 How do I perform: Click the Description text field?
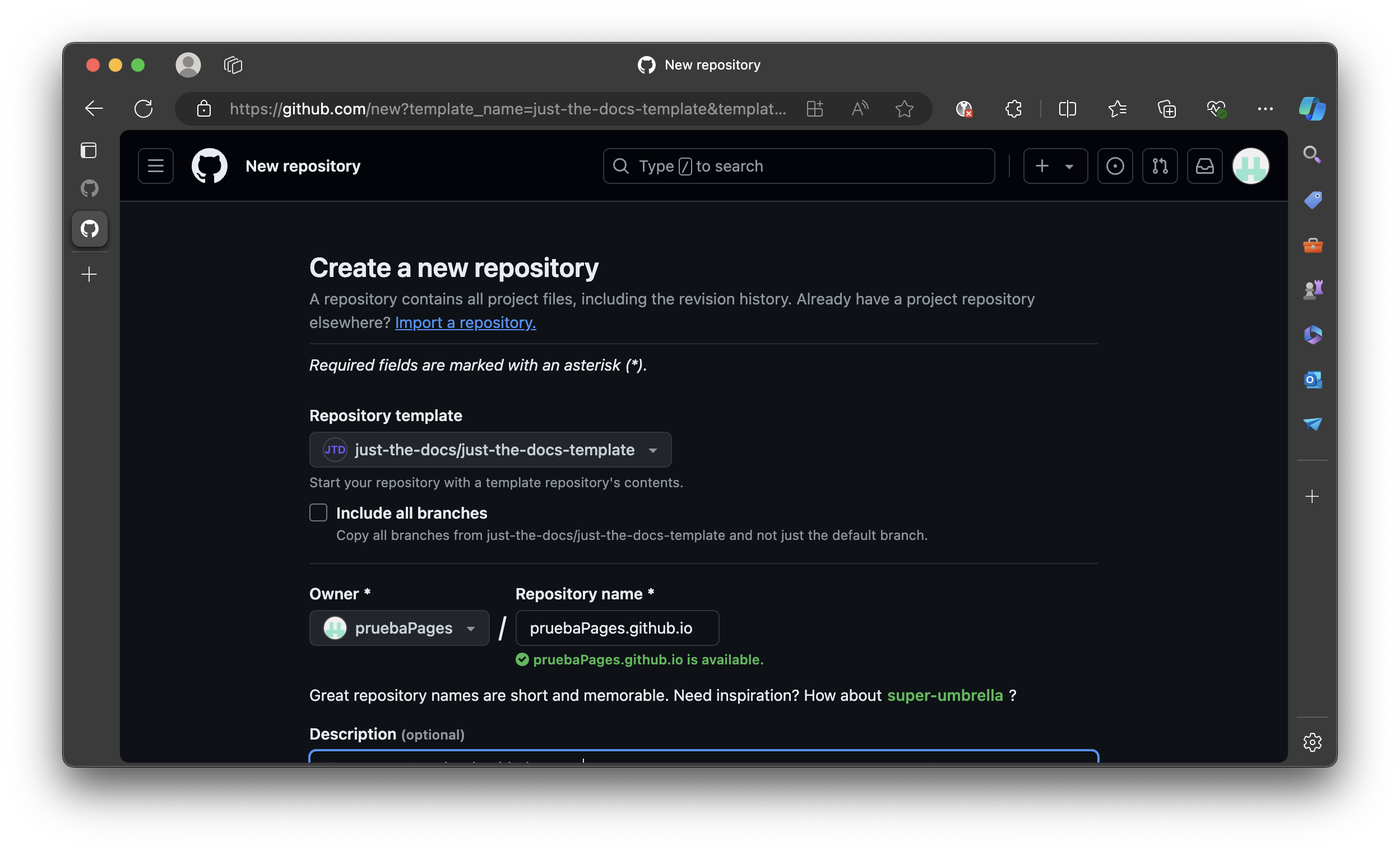[x=703, y=757]
